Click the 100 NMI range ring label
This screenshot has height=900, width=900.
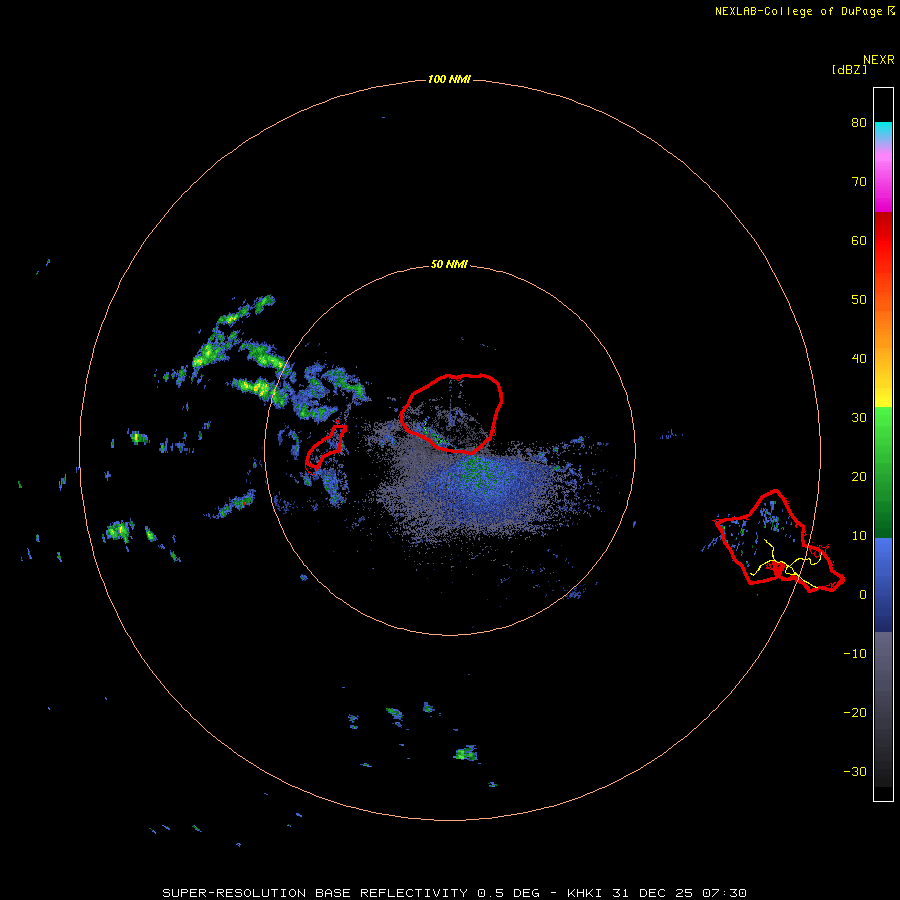click(449, 79)
